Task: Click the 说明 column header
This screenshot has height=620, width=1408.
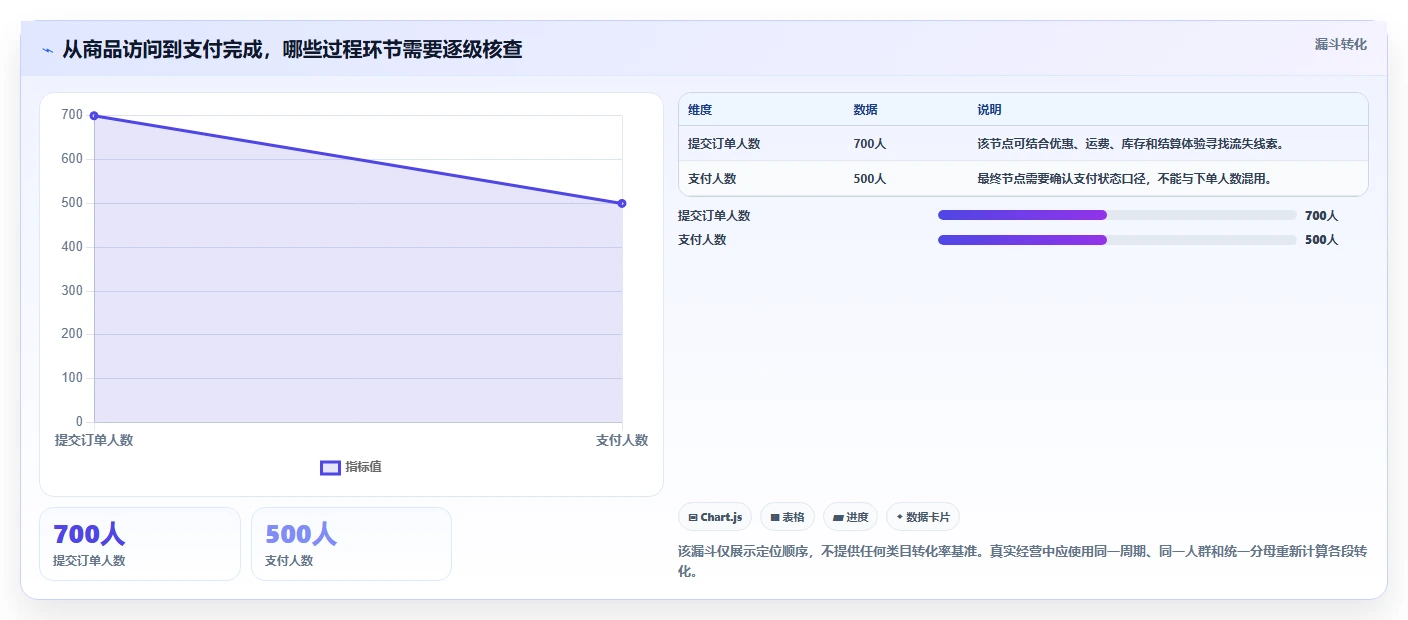Action: click(x=989, y=110)
